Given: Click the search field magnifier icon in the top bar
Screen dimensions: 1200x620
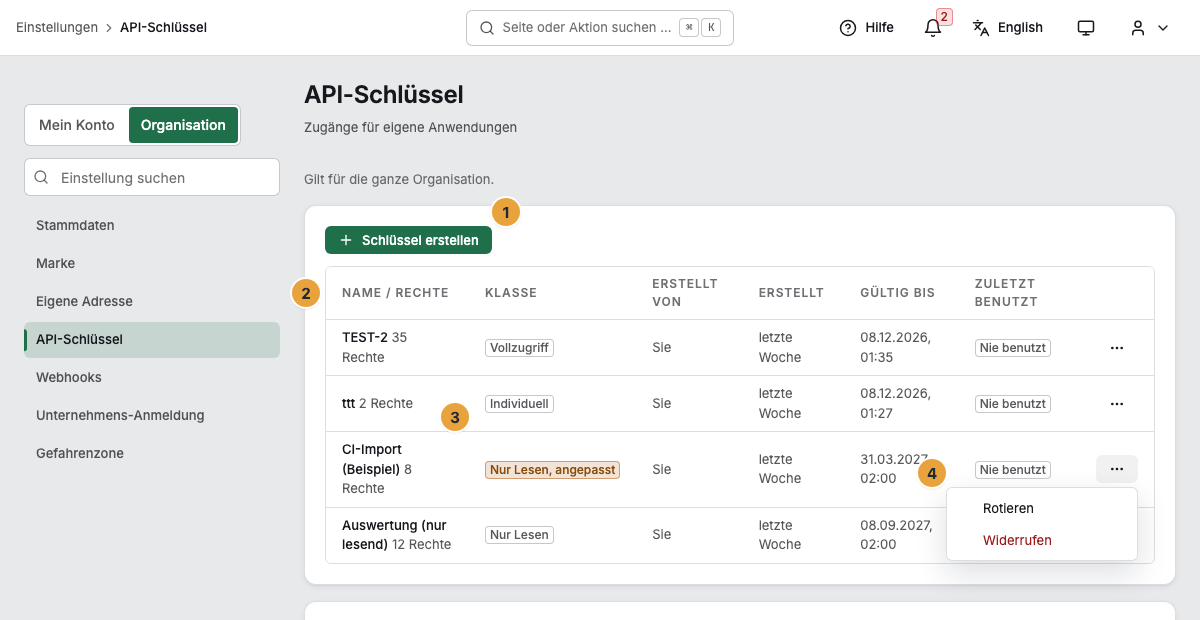Looking at the screenshot, I should pos(487,28).
